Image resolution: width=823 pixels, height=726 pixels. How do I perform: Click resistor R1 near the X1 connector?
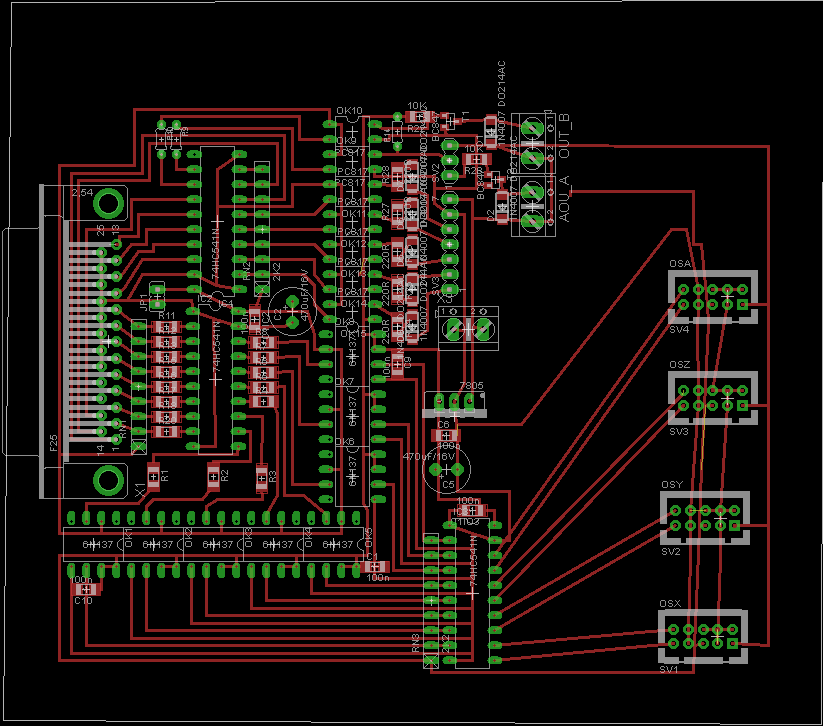coord(153,474)
